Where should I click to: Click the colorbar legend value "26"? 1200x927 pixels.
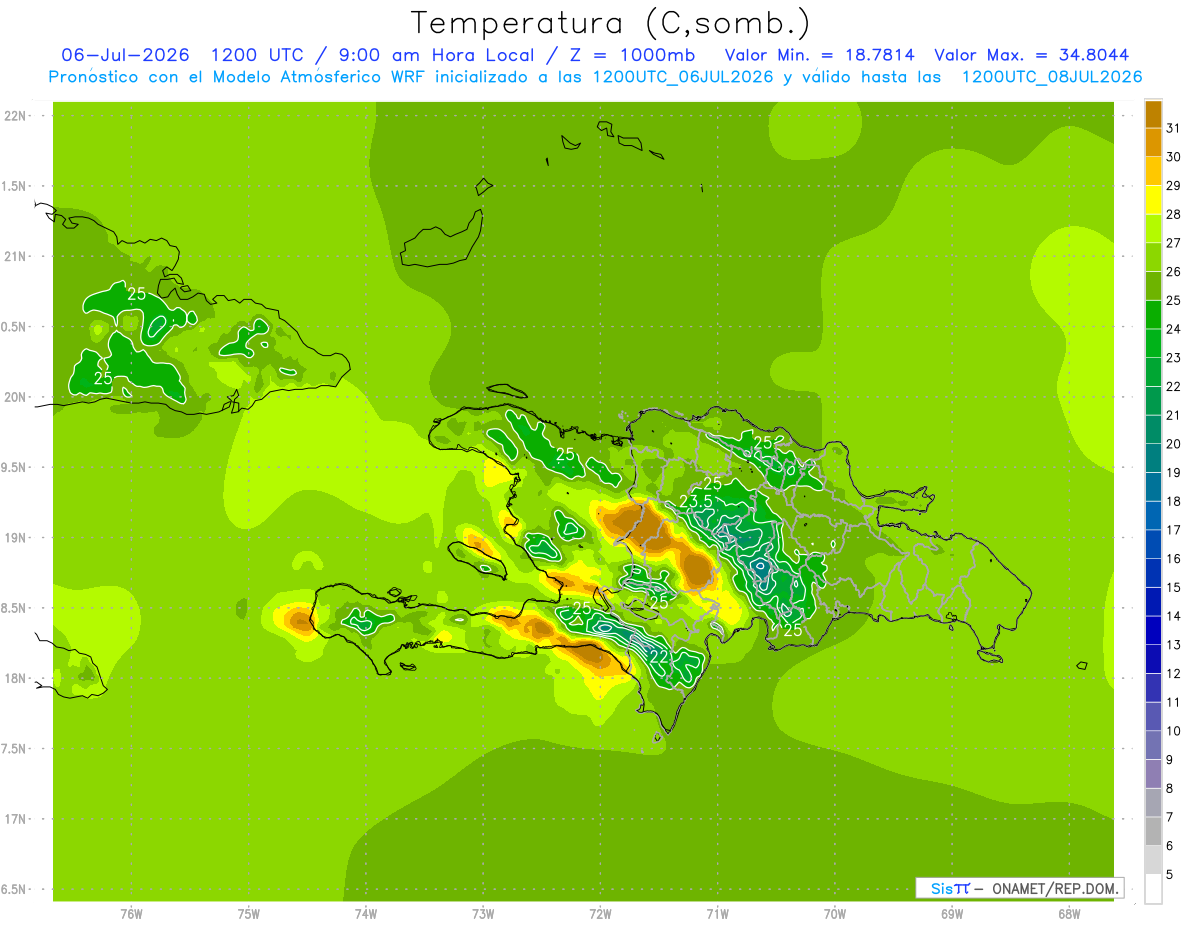point(1174,271)
